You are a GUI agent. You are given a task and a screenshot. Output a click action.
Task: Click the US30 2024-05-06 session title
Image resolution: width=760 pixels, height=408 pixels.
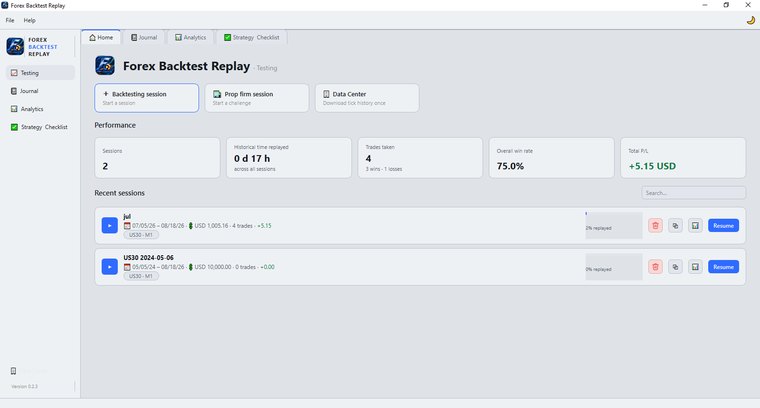pyautogui.click(x=148, y=258)
